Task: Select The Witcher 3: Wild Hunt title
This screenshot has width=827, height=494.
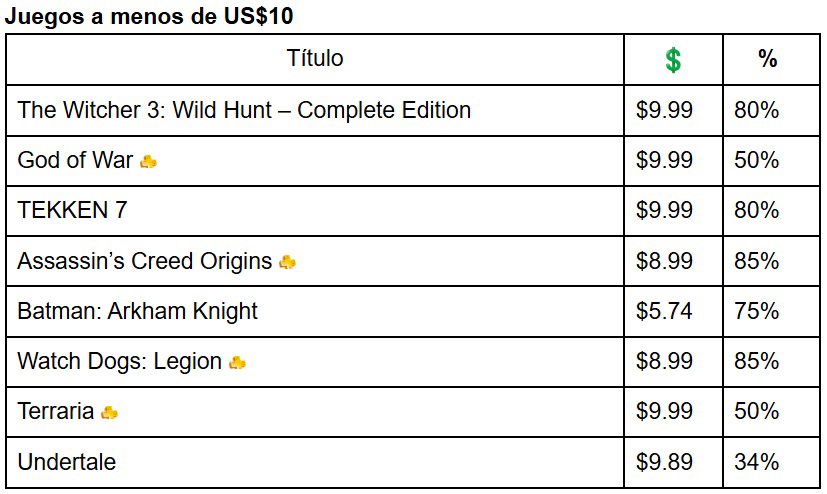Action: [244, 110]
